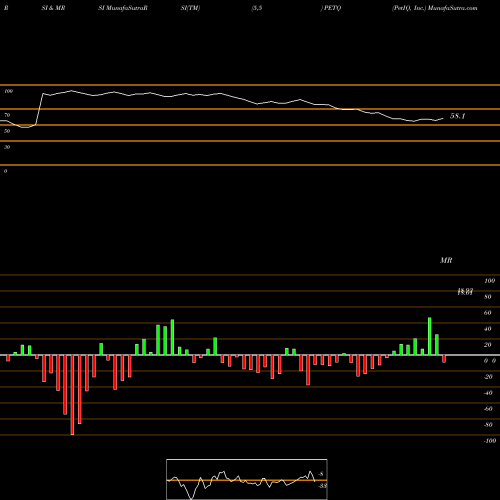
Task: Click the PETQ ticker text in the header
Action: tap(332, 8)
